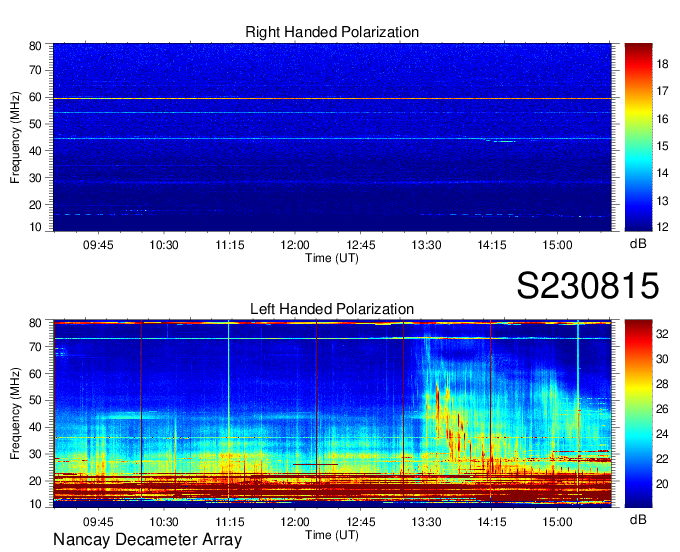Screen dimensions: 680x552
Task: Click the "Left Handed Polarization" plot title
Action: 332,309
